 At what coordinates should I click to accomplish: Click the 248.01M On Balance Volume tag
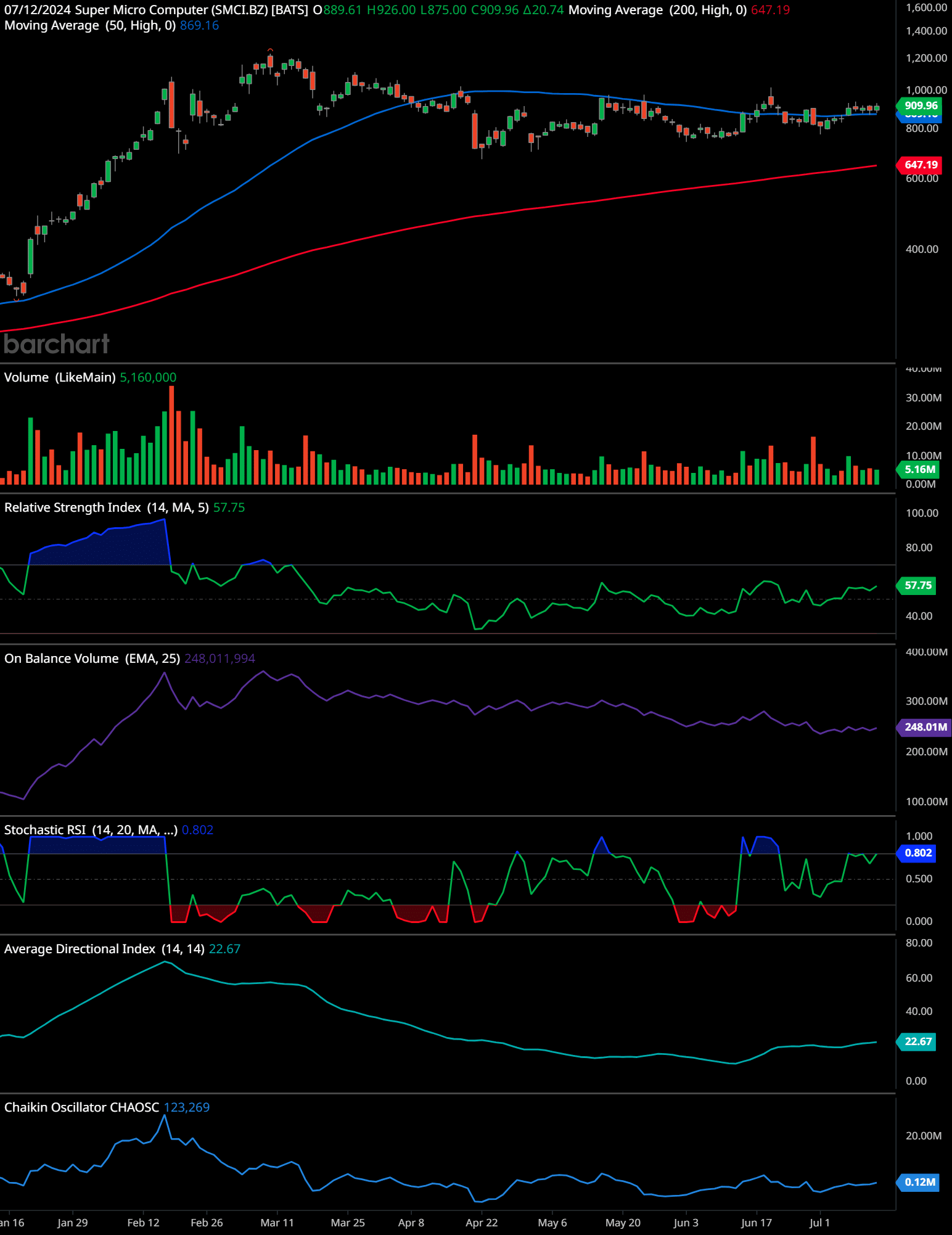click(924, 727)
